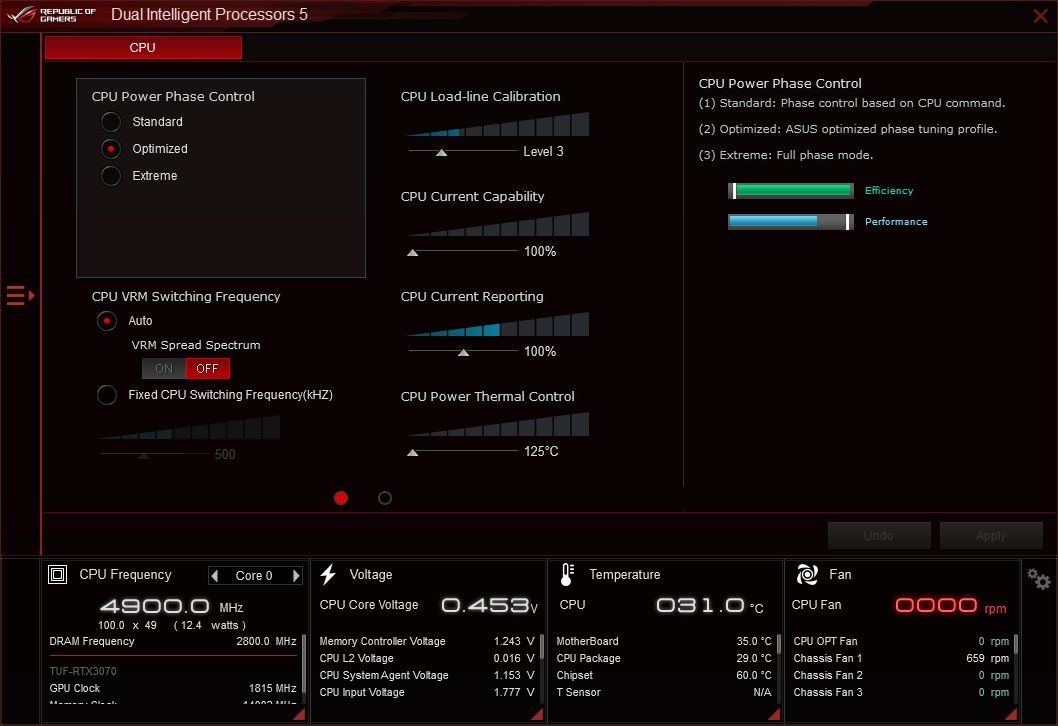Go to second page dot indicator

(385, 498)
